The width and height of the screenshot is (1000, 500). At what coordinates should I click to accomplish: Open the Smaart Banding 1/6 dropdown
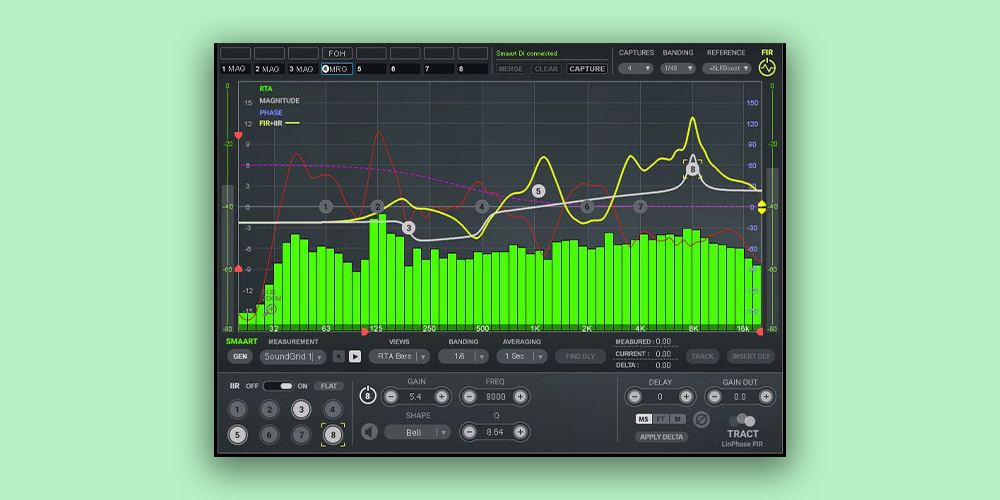(x=463, y=357)
